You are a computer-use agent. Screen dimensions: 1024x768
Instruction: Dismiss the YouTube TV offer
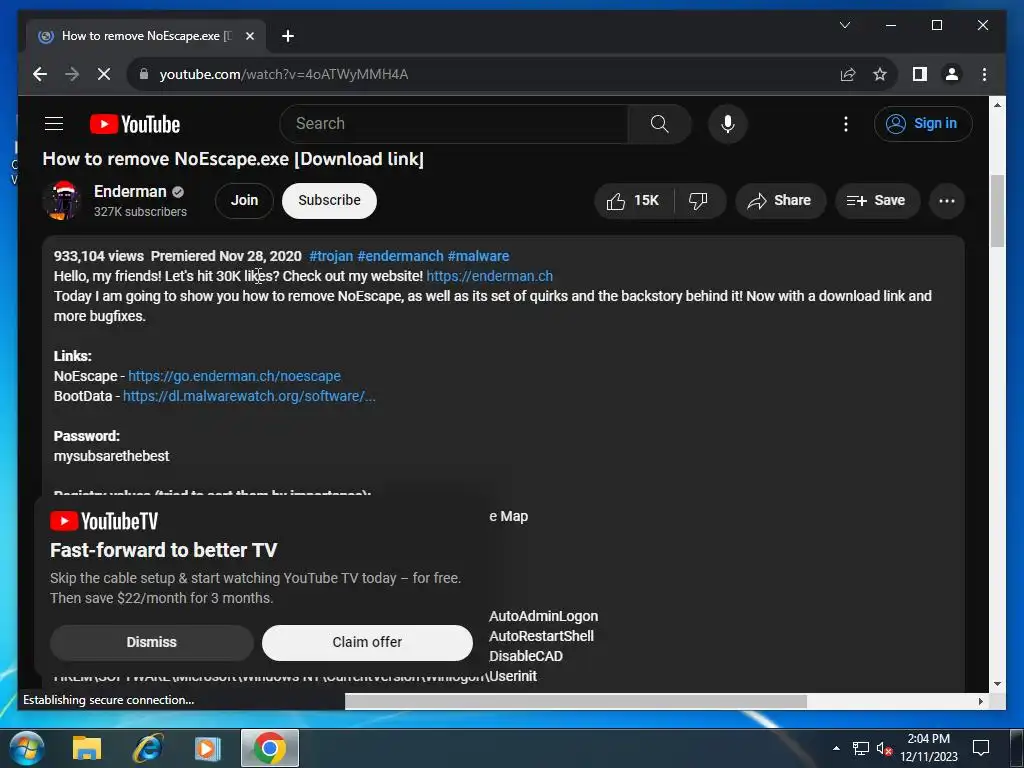point(152,643)
